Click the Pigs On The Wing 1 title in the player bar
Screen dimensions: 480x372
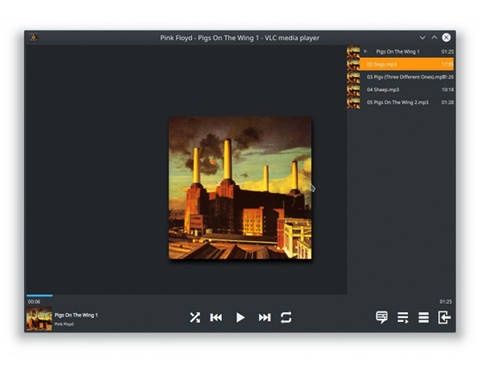76,315
